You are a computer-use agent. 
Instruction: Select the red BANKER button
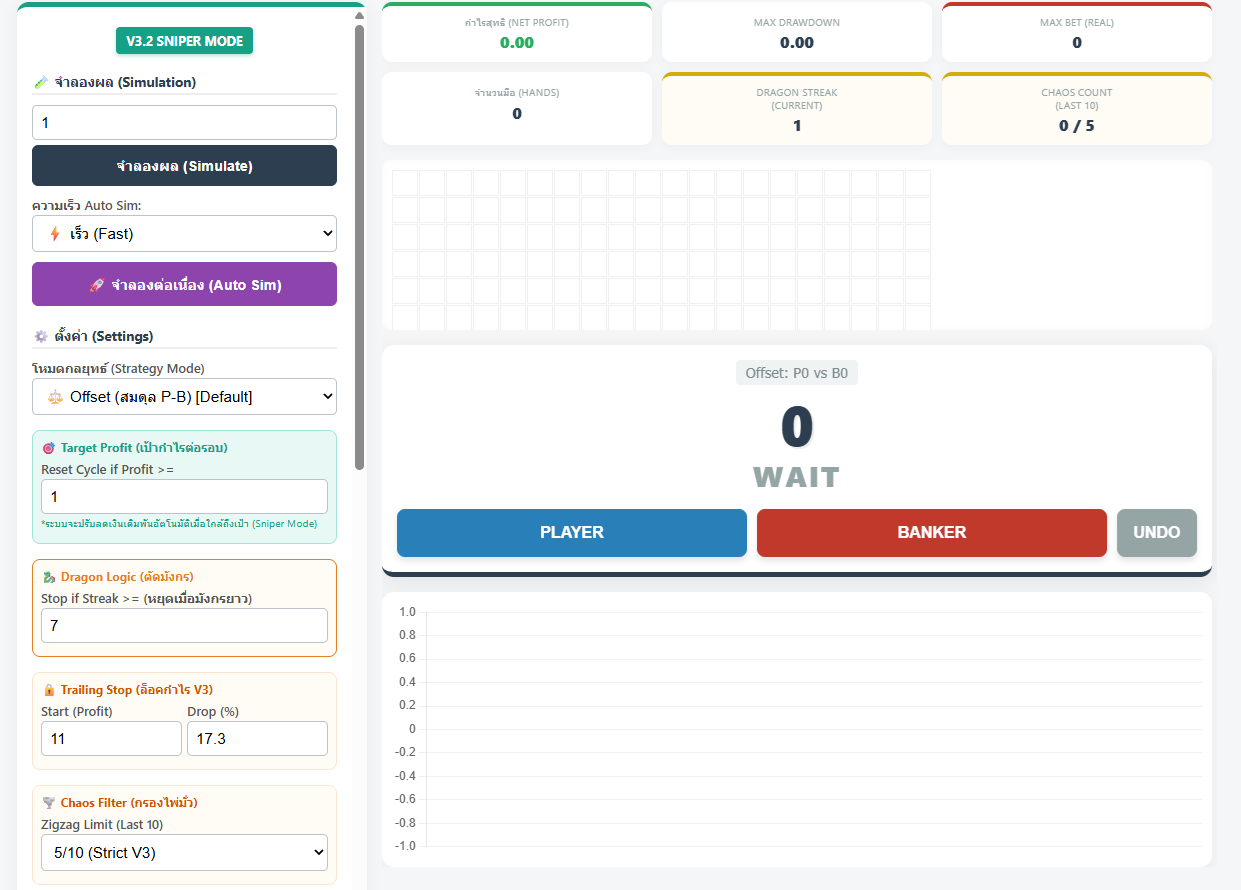point(931,532)
